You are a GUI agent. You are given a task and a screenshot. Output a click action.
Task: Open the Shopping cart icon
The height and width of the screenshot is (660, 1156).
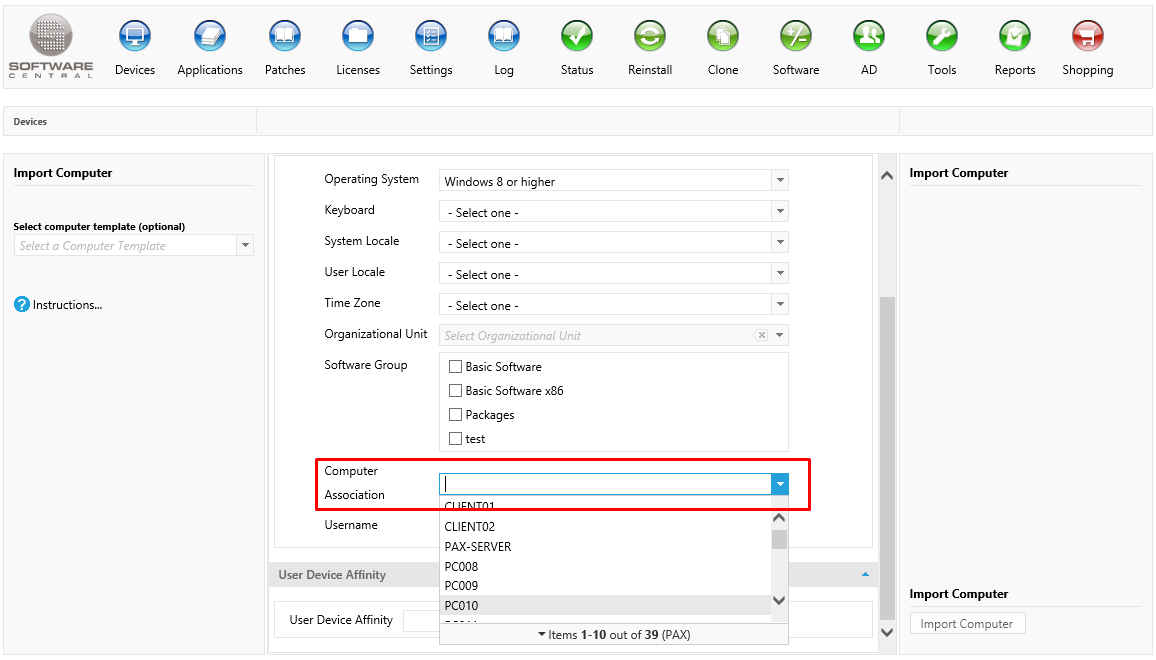(1087, 38)
